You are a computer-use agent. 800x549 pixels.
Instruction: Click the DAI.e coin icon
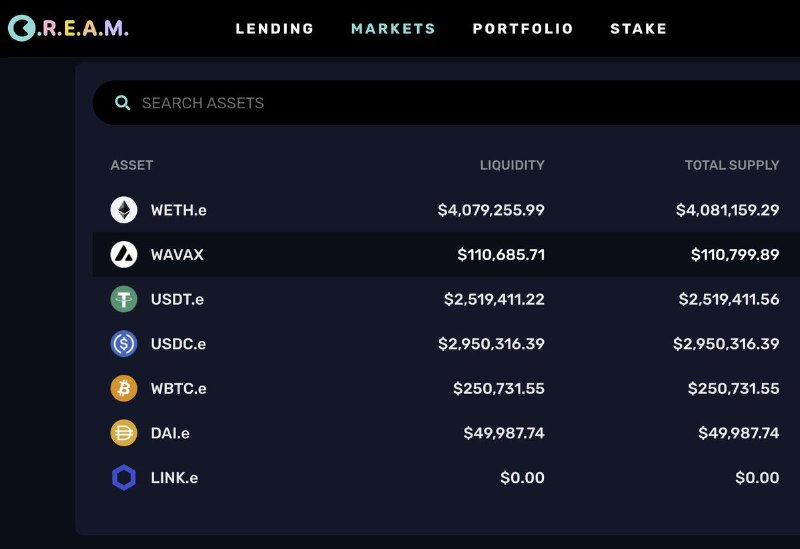pos(124,433)
